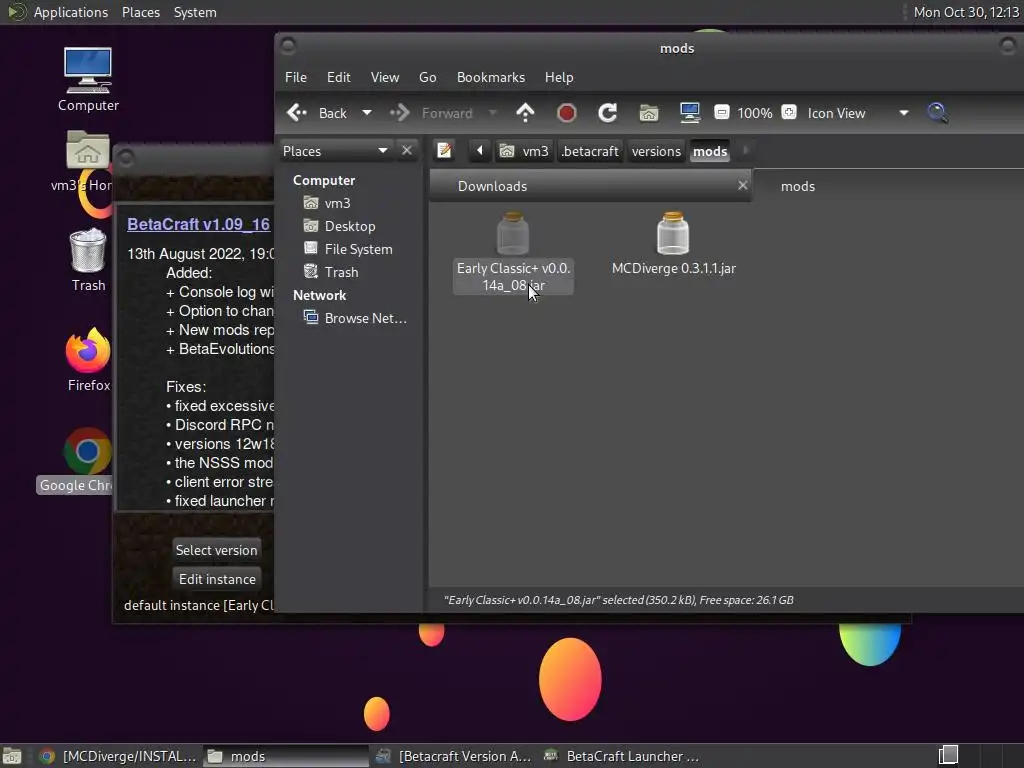Open the Computer desktop icon
1024x768 pixels.
pos(88,79)
